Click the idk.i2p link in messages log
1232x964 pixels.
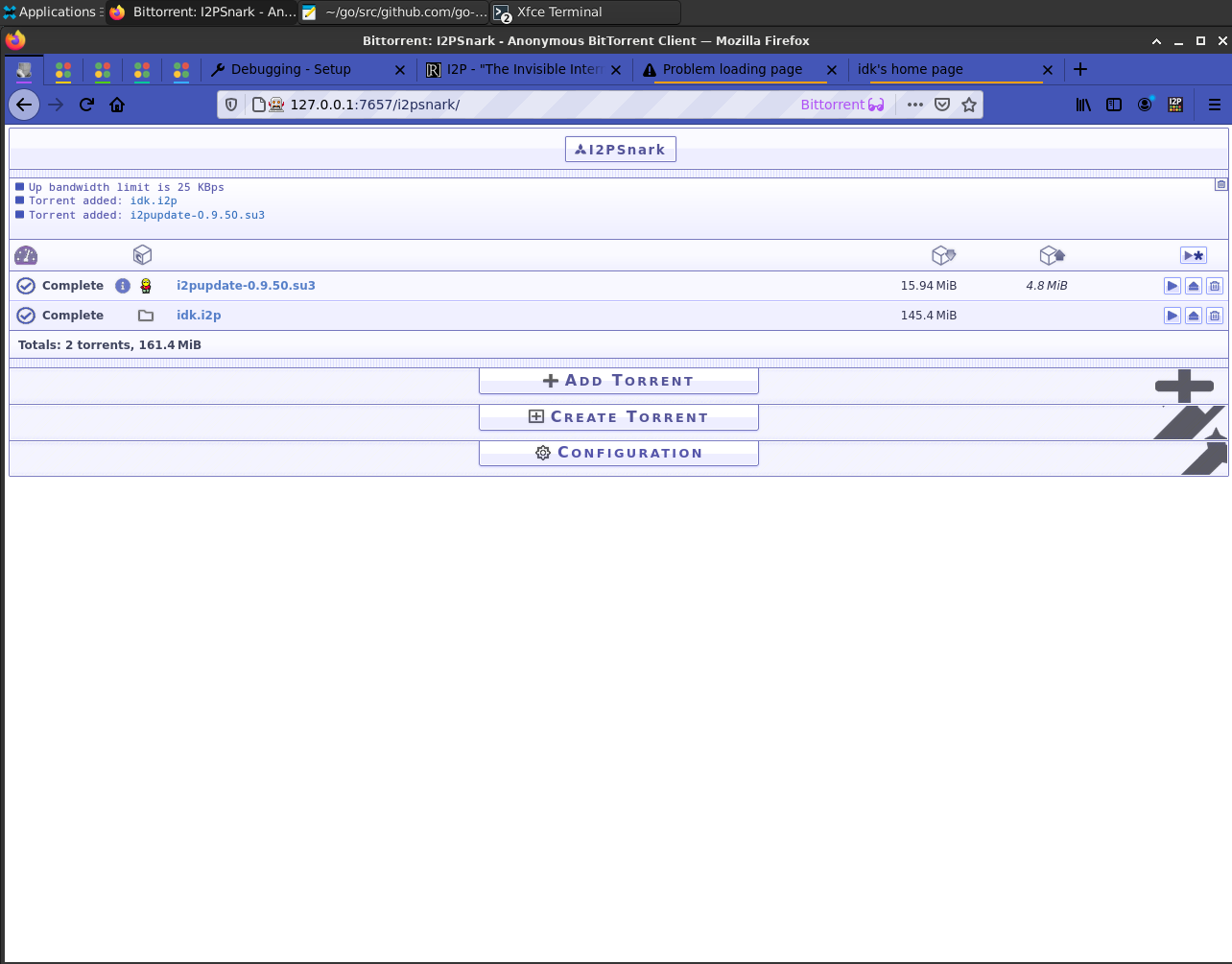click(x=154, y=201)
